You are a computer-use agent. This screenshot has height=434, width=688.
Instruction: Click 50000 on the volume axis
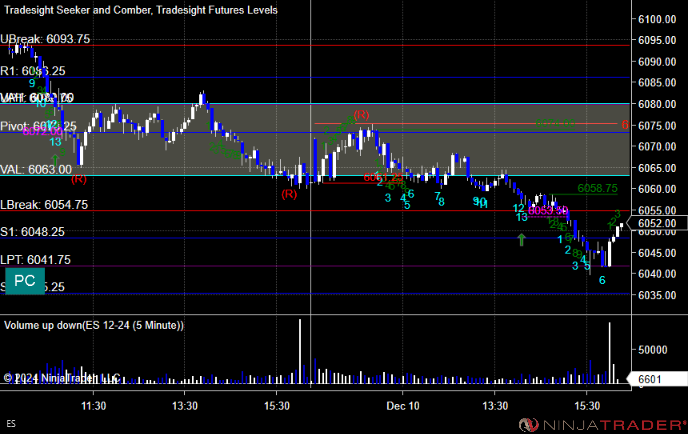(652, 350)
